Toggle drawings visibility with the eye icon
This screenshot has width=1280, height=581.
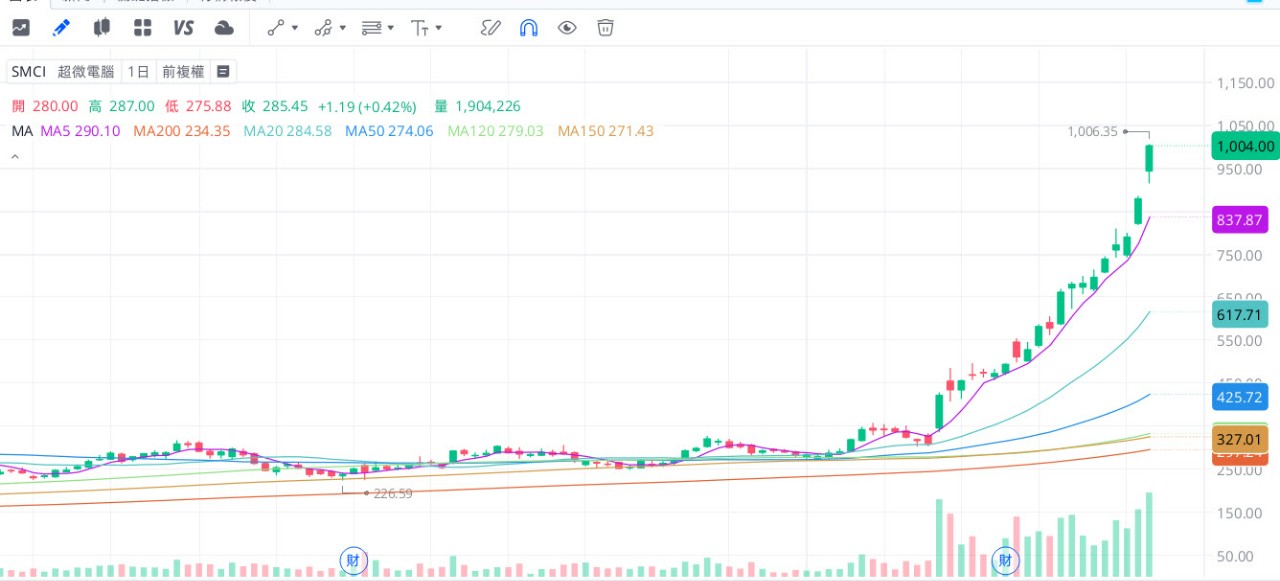[x=567, y=27]
